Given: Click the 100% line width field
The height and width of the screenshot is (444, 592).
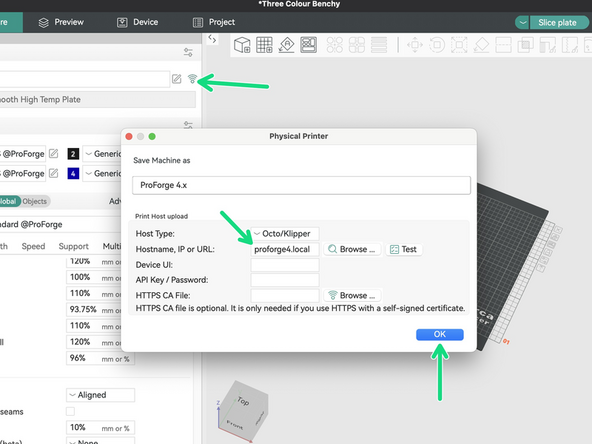Looking at the screenshot, I should pyautogui.click(x=94, y=277).
